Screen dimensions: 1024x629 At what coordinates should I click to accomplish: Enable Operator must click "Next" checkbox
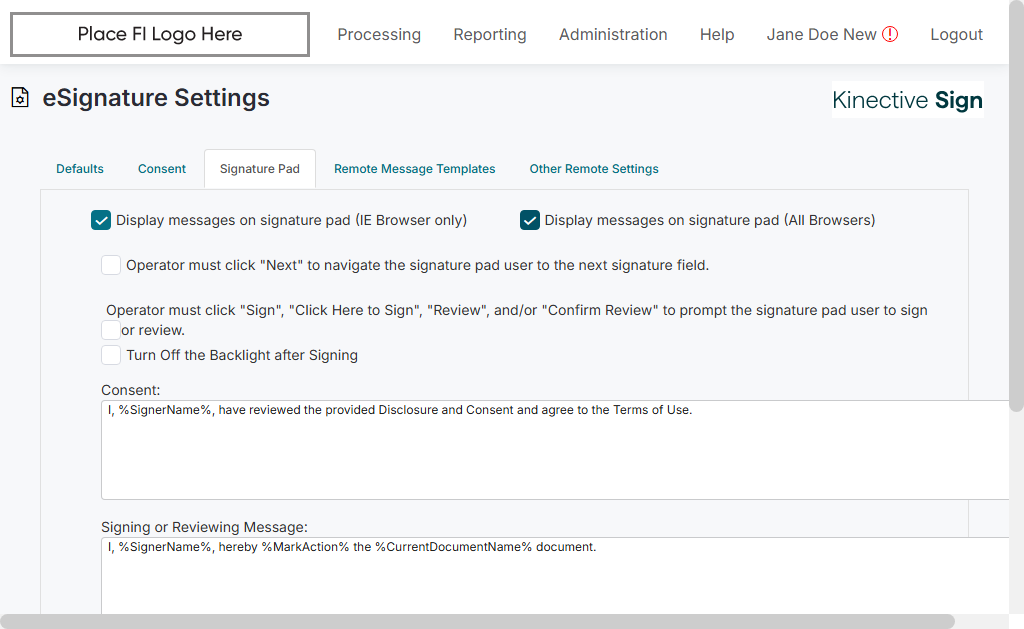click(x=111, y=265)
